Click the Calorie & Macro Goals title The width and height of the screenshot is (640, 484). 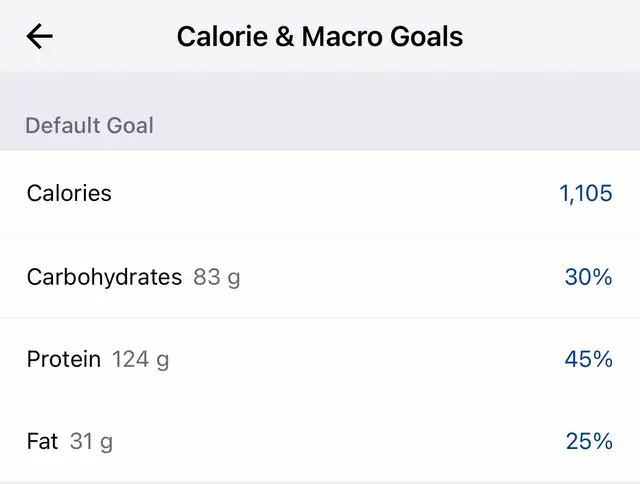320,37
